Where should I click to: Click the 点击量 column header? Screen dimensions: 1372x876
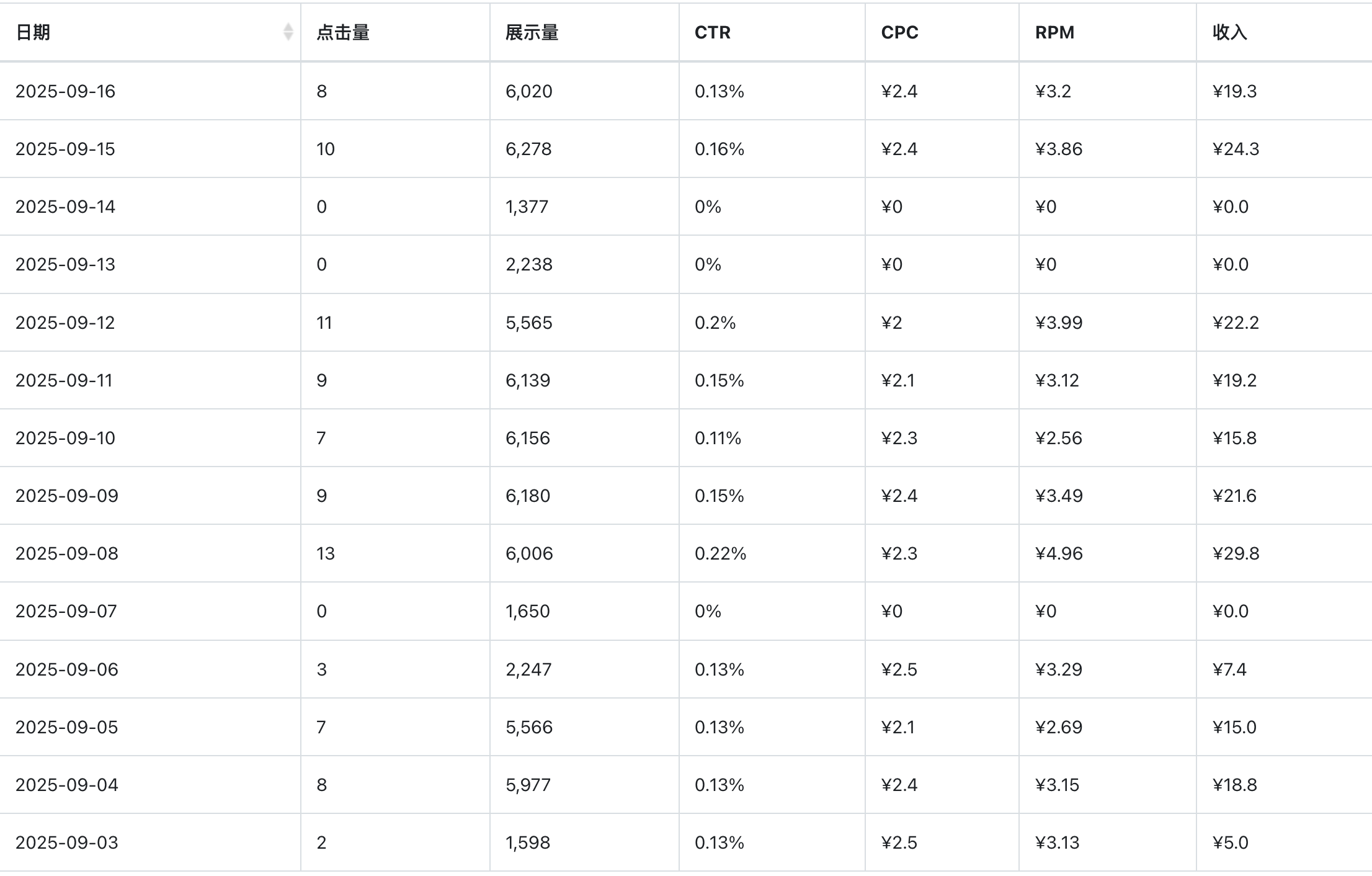click(x=343, y=32)
